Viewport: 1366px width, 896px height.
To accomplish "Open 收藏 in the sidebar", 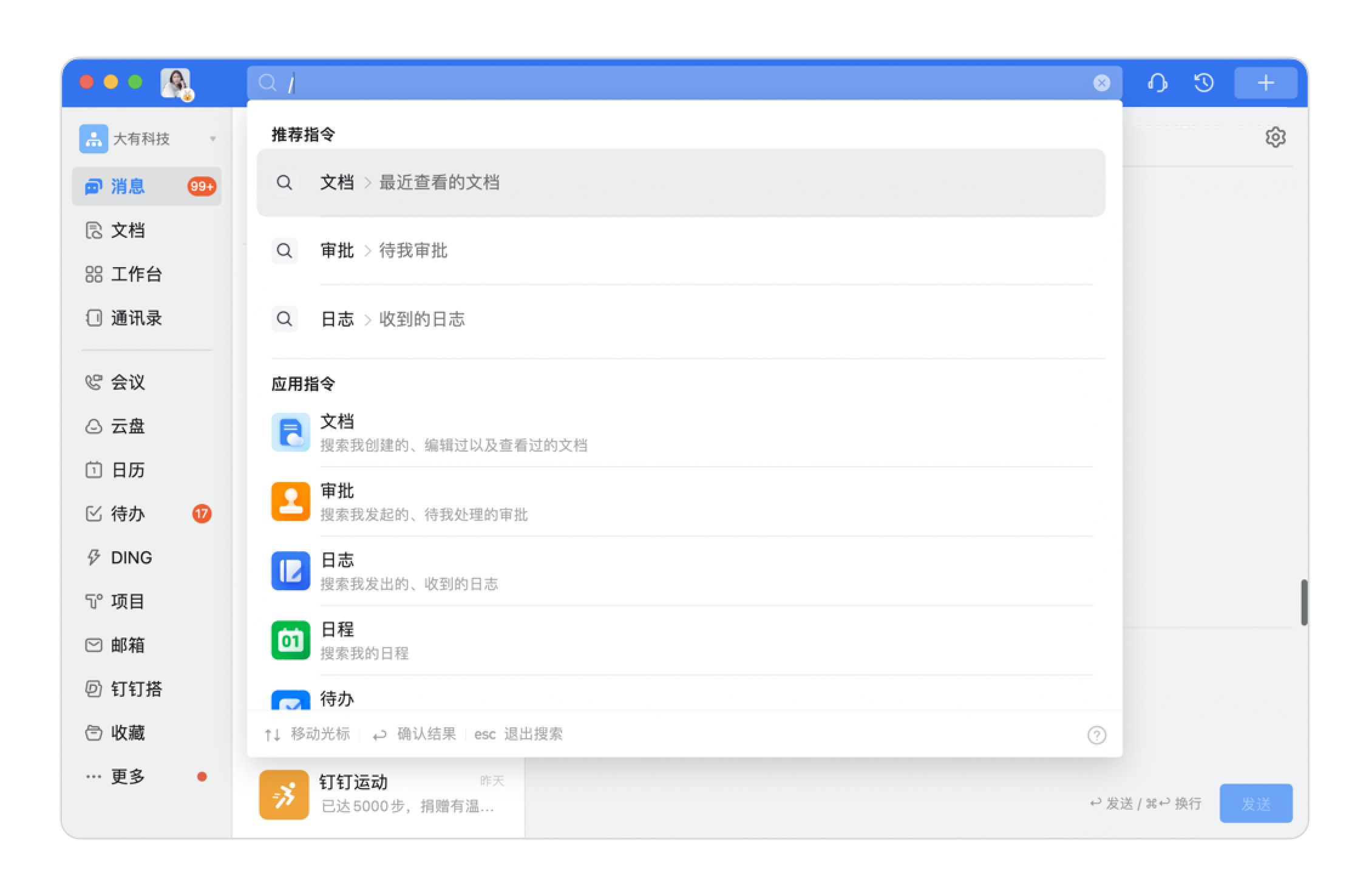I will coord(147,733).
